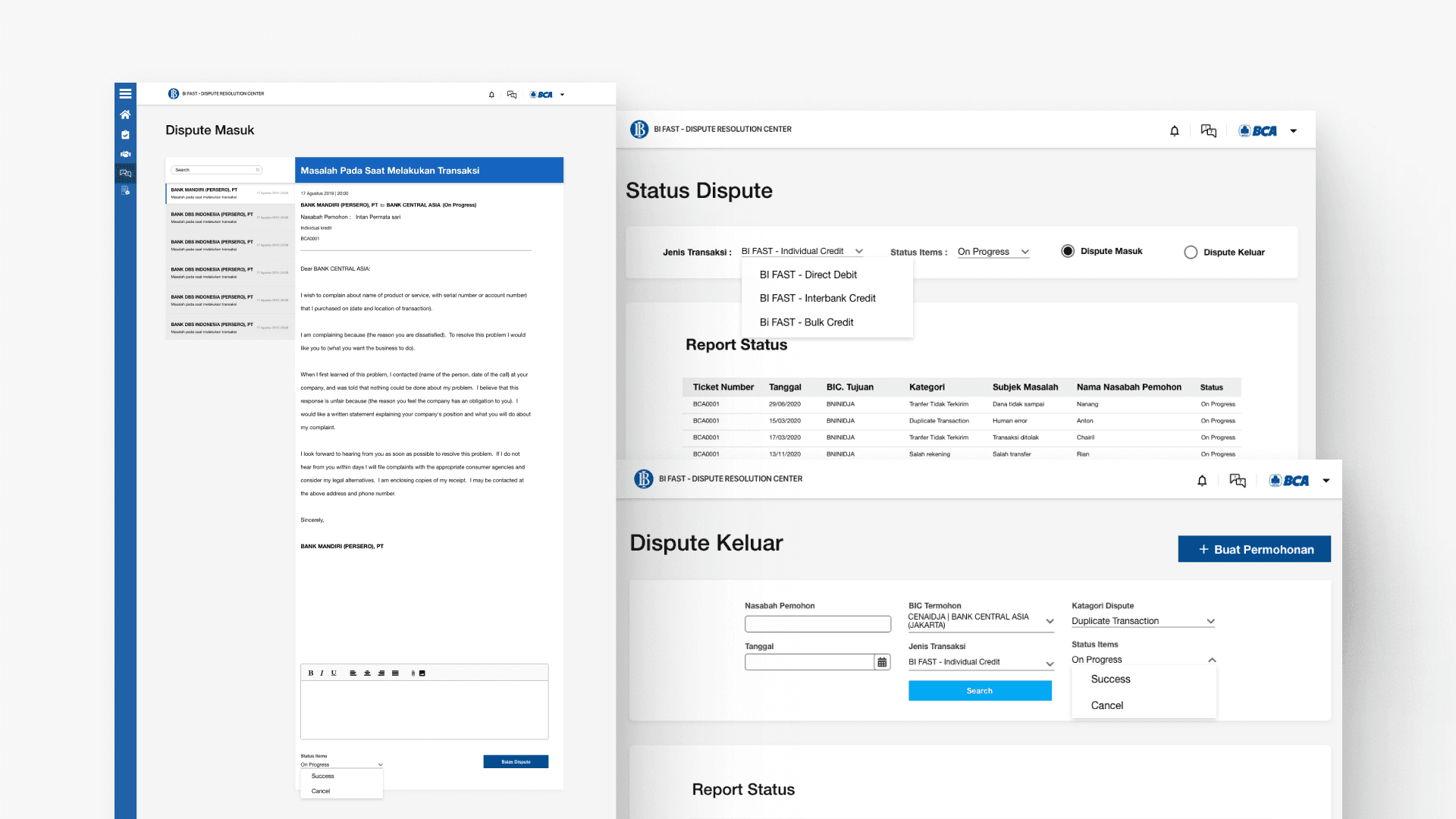Click Ticket Number column header

tap(723, 387)
